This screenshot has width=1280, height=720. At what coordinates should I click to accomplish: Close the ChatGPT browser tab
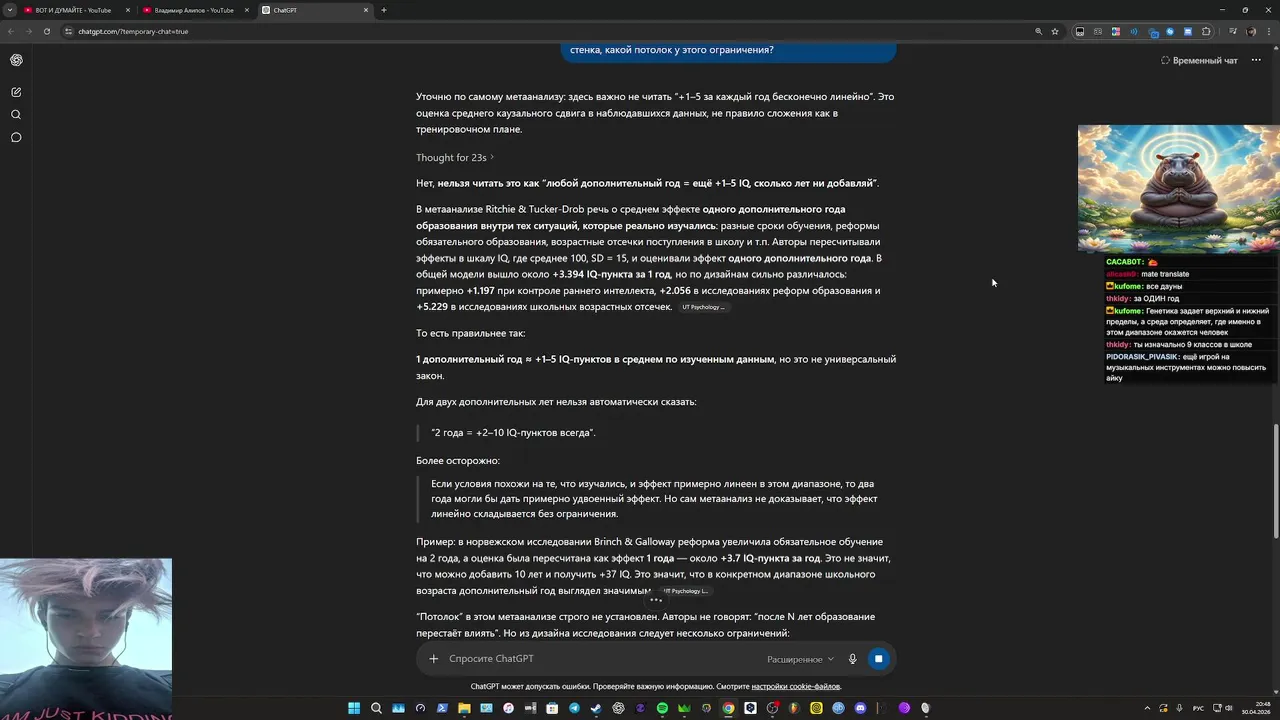click(366, 10)
